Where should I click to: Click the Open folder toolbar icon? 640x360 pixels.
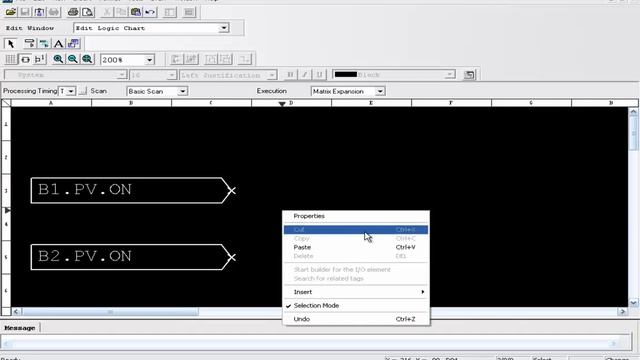pos(11,12)
